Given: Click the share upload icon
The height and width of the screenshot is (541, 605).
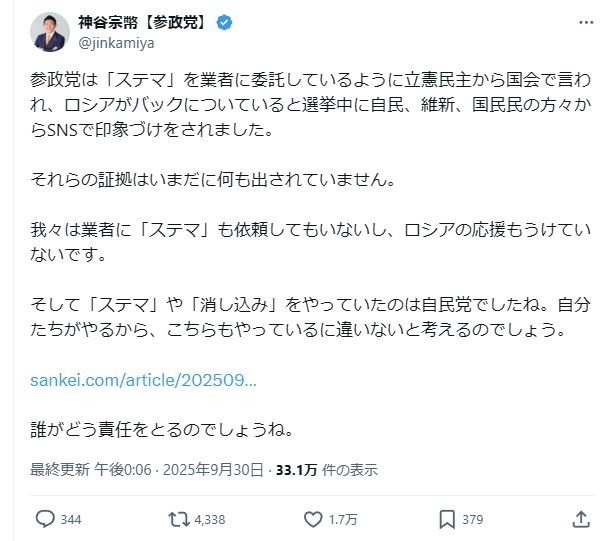Looking at the screenshot, I should coord(580,519).
